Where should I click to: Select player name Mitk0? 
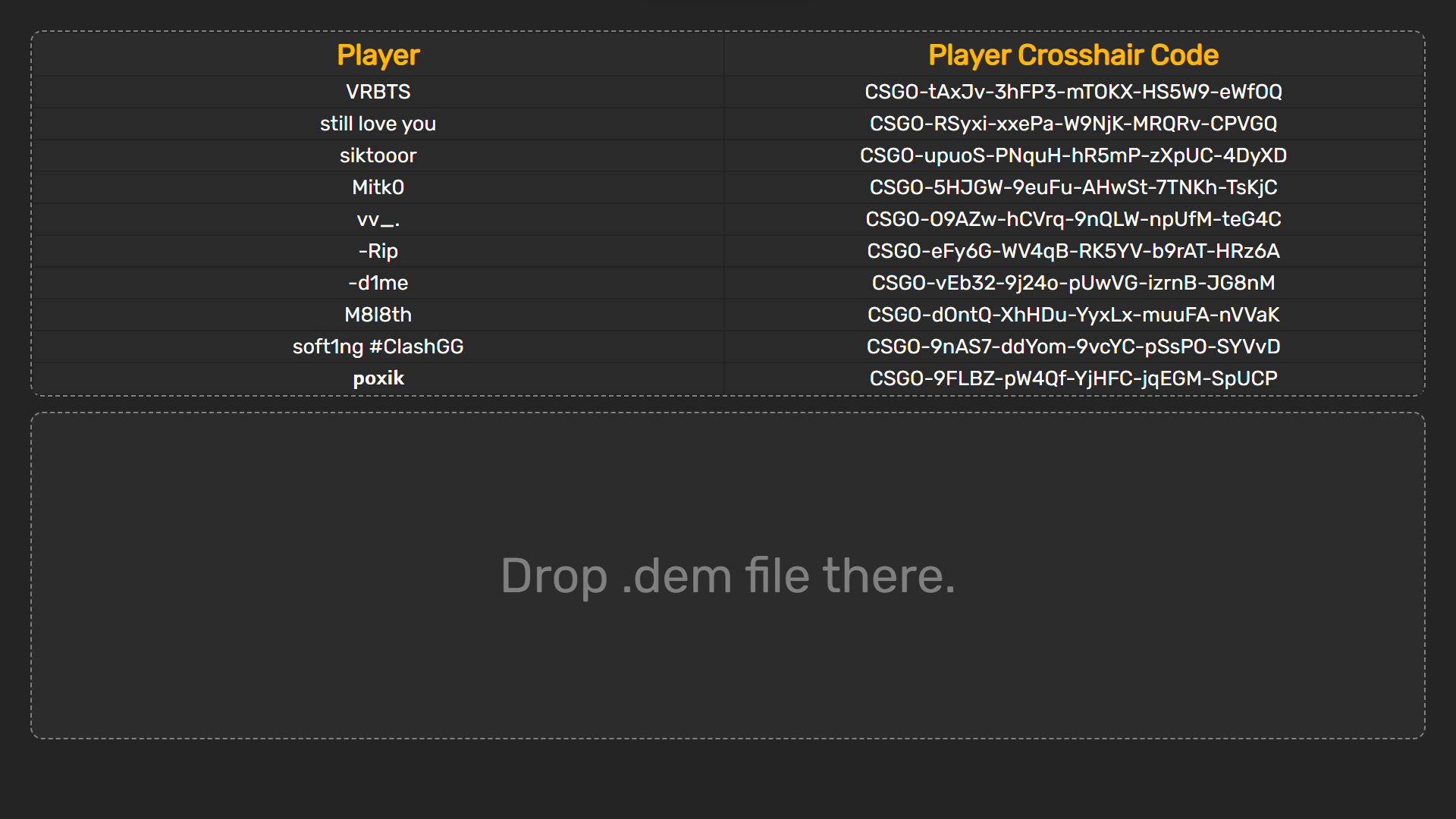pyautogui.click(x=378, y=187)
